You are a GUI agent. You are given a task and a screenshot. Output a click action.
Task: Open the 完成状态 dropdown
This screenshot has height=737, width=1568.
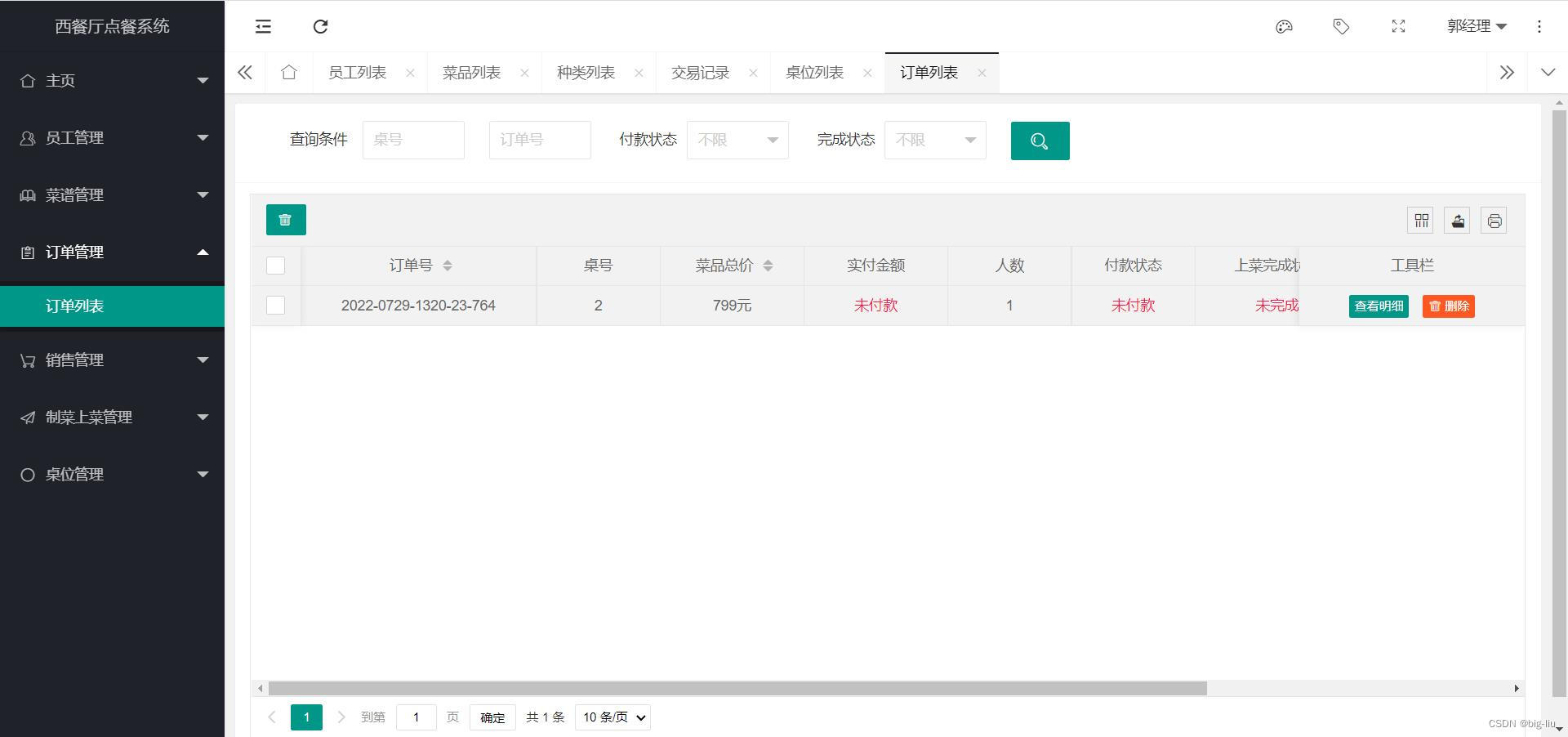tap(935, 140)
